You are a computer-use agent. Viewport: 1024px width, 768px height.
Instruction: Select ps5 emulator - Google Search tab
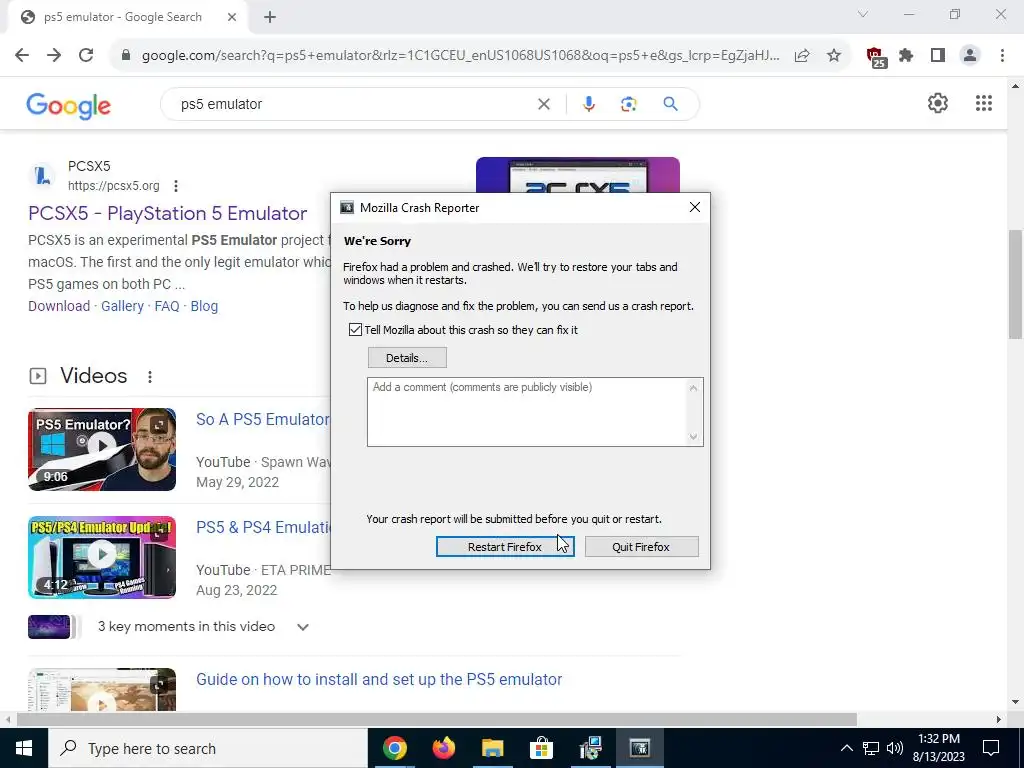coord(124,17)
